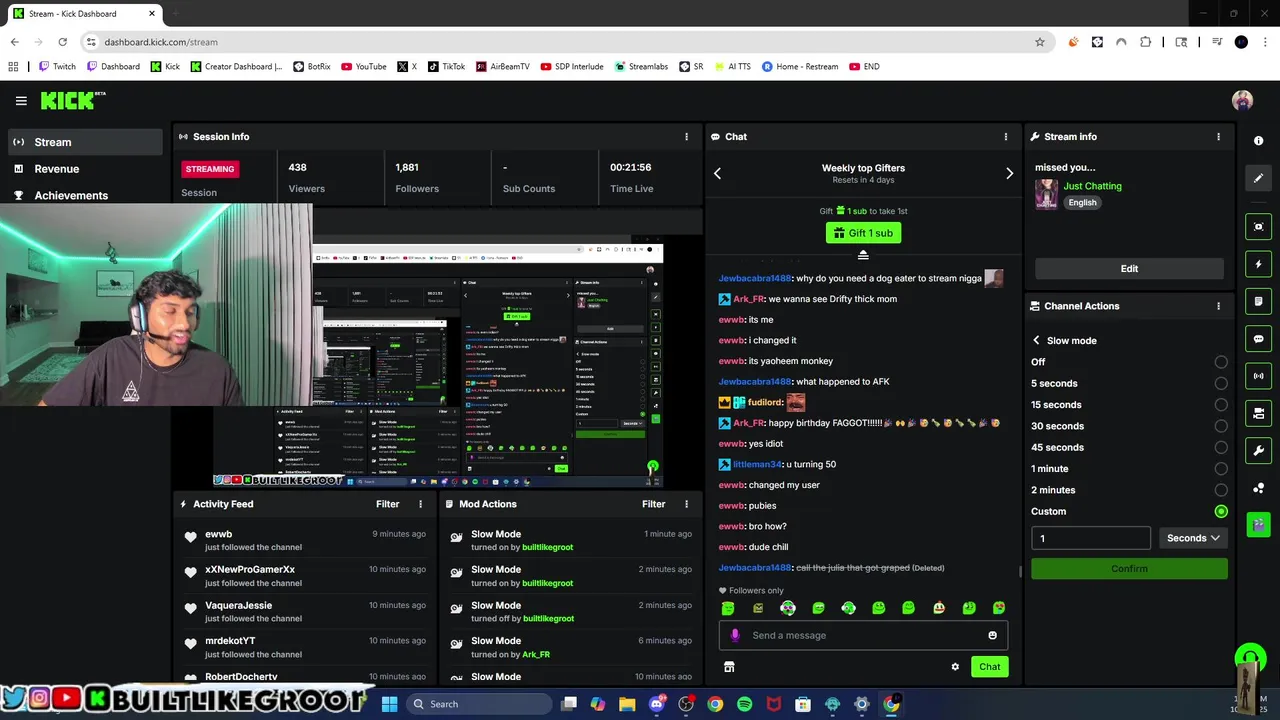Toggle the wrench icon in the right sidebar
The image size is (1280, 720).
(1258, 450)
